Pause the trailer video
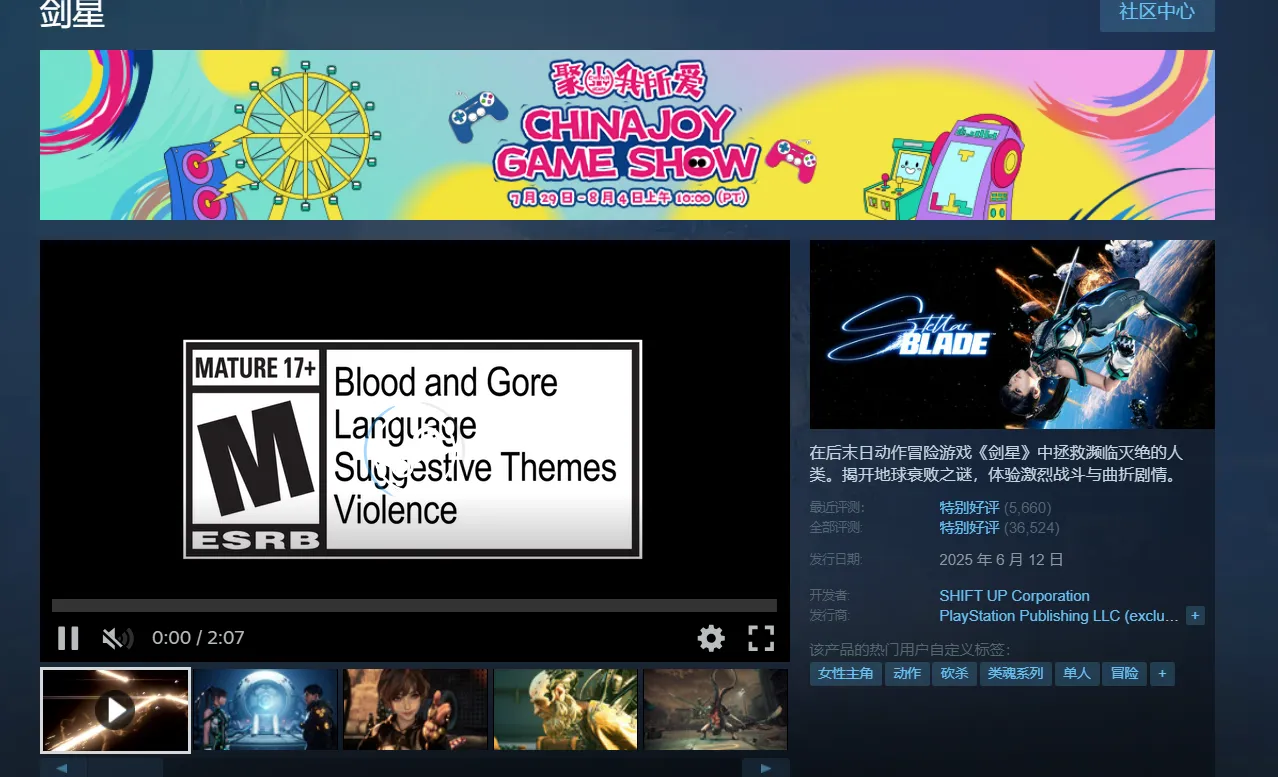Viewport: 1278px width, 777px height. coord(68,638)
